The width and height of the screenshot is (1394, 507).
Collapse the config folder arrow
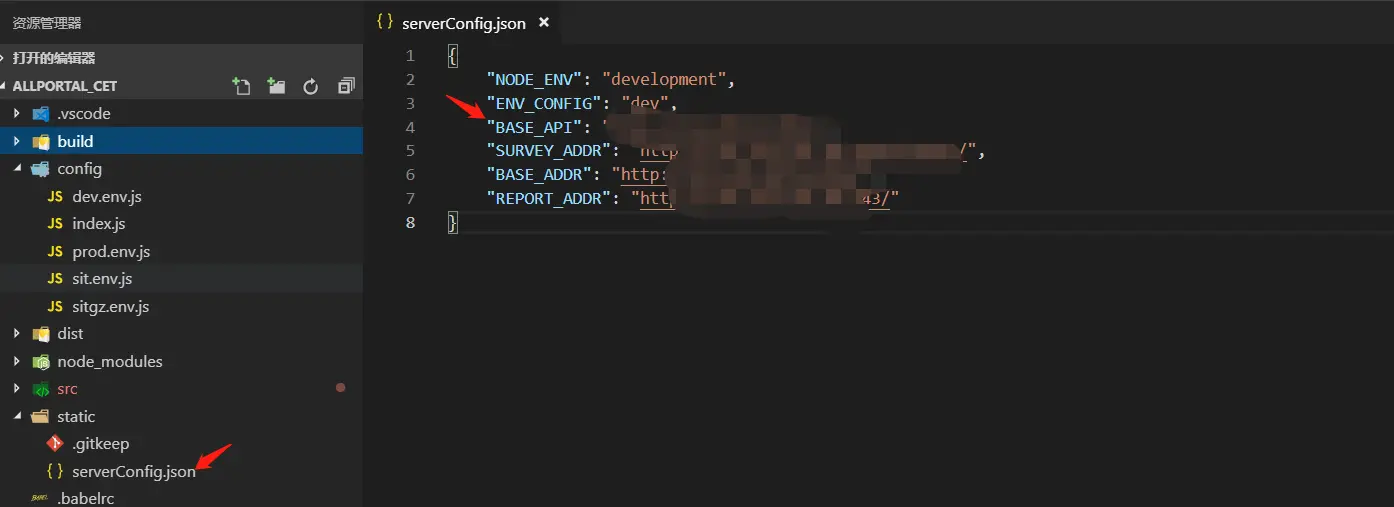tap(17, 169)
